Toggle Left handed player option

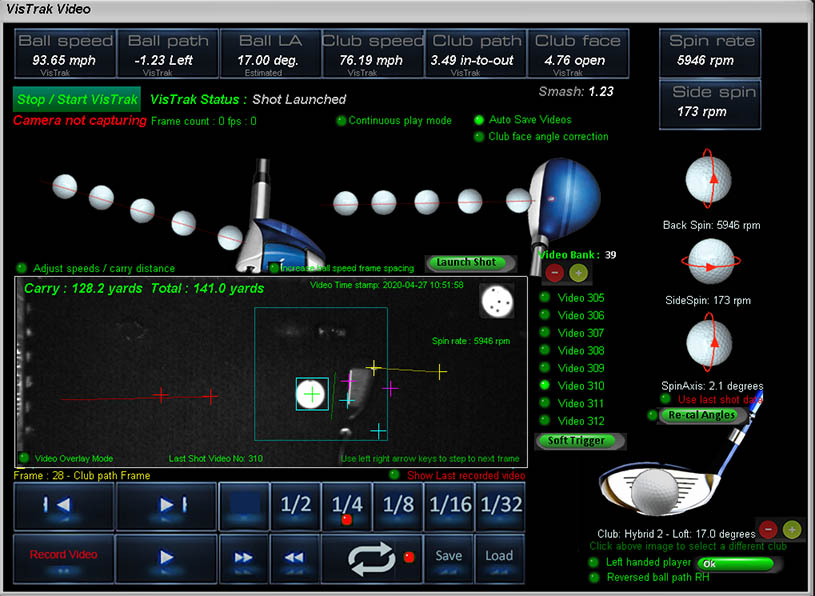click(x=593, y=562)
